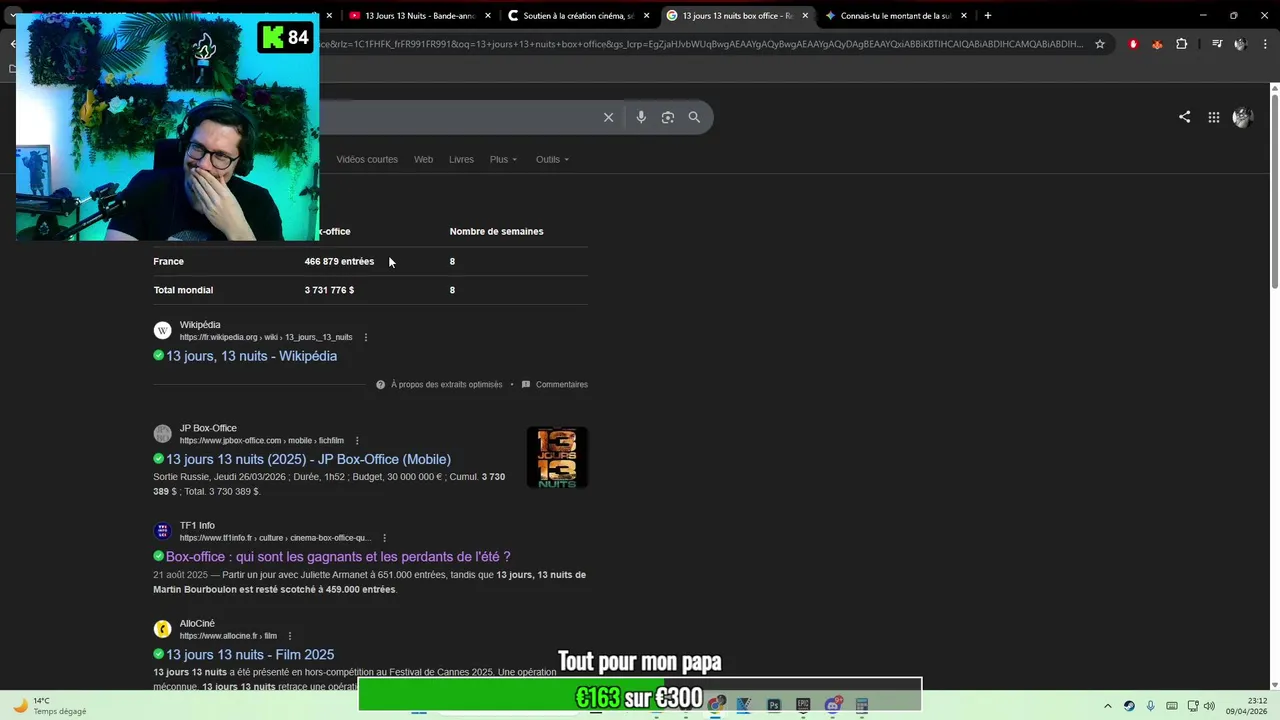Open more options for AlloCiné result

click(x=290, y=636)
